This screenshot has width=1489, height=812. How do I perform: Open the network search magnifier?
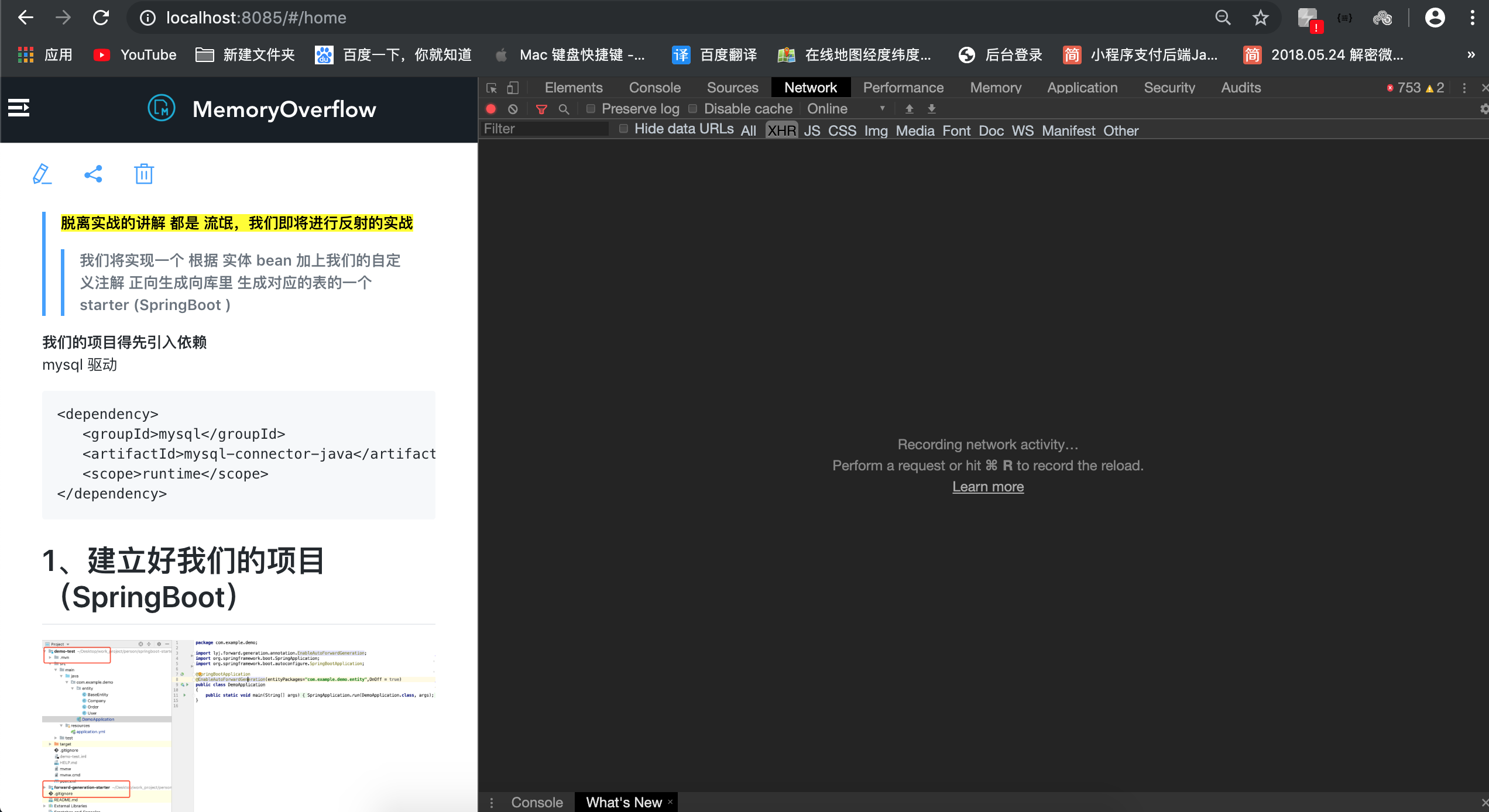coord(564,109)
